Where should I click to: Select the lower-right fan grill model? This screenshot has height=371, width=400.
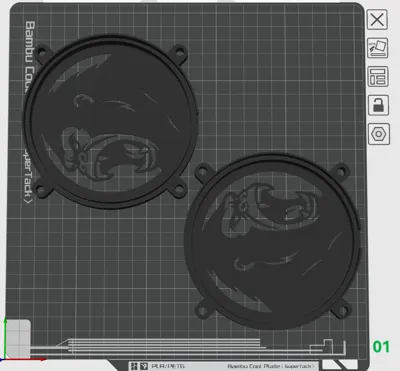pos(272,242)
